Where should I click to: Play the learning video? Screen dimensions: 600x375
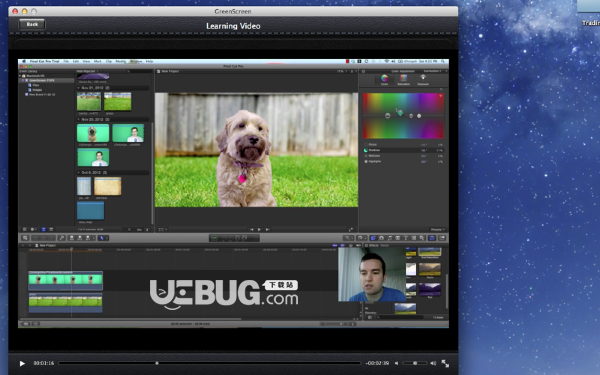tap(22, 363)
